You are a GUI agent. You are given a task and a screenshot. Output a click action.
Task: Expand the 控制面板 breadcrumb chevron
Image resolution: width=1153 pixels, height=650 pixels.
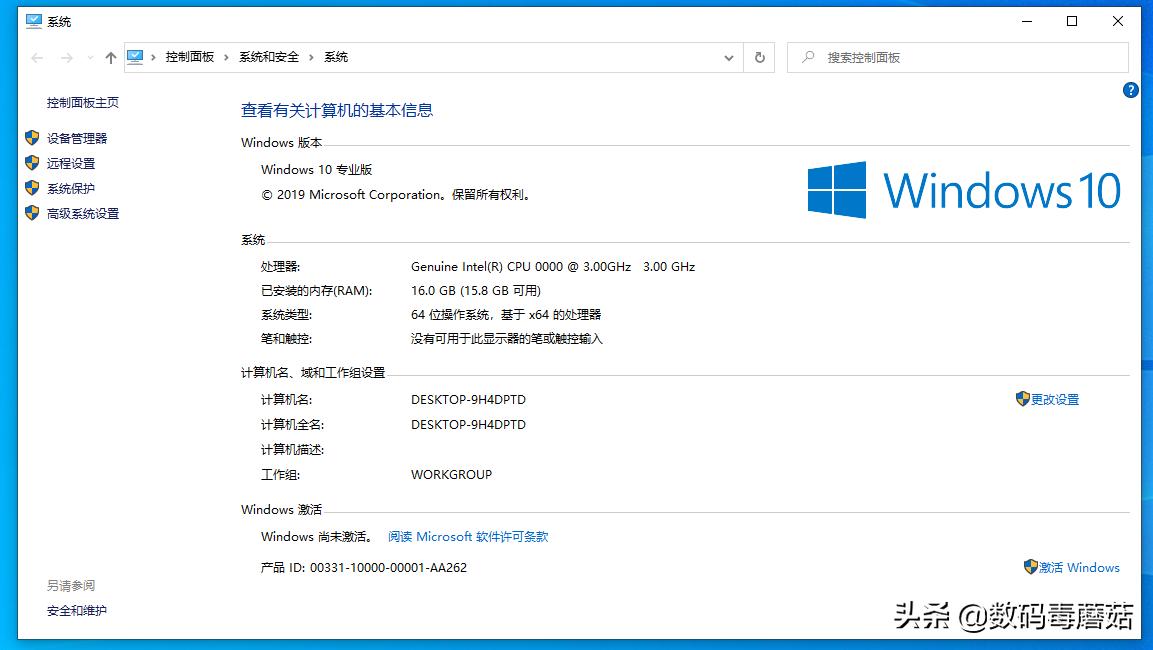(227, 57)
